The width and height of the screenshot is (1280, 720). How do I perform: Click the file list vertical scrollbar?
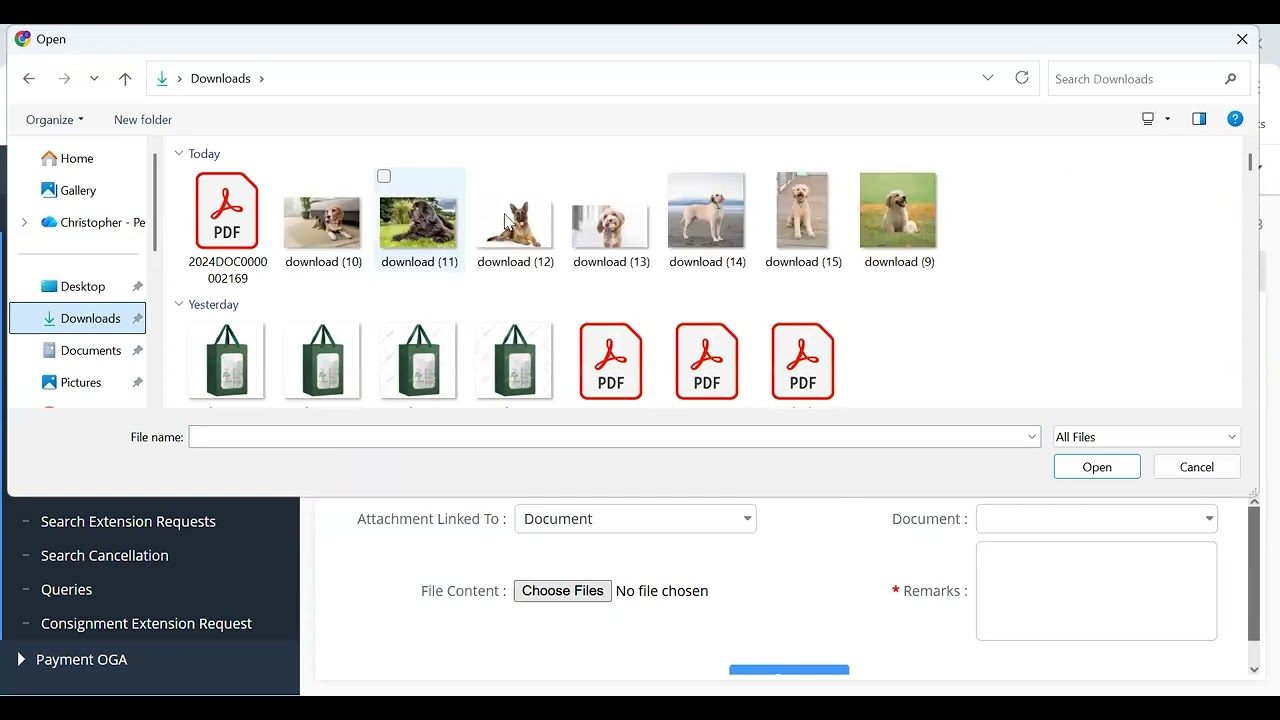(x=1250, y=163)
